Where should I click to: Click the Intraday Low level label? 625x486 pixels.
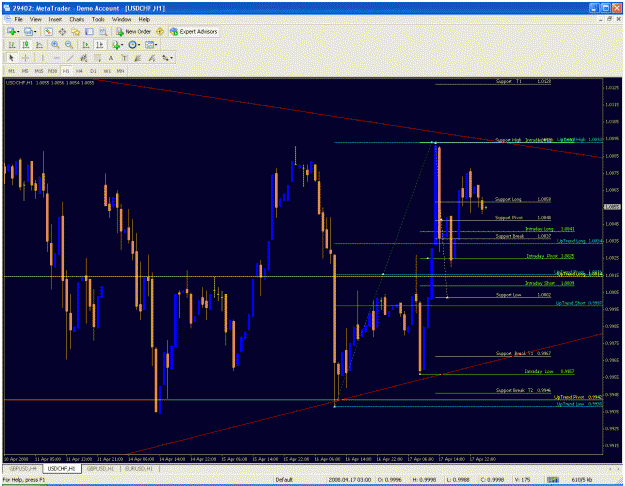pyautogui.click(x=539, y=371)
